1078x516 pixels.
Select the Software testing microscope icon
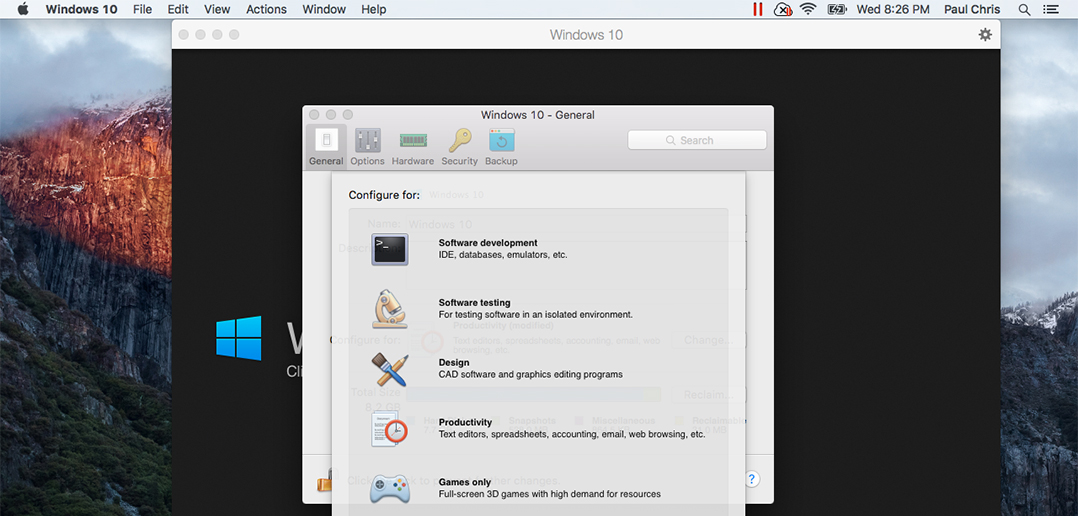390,309
